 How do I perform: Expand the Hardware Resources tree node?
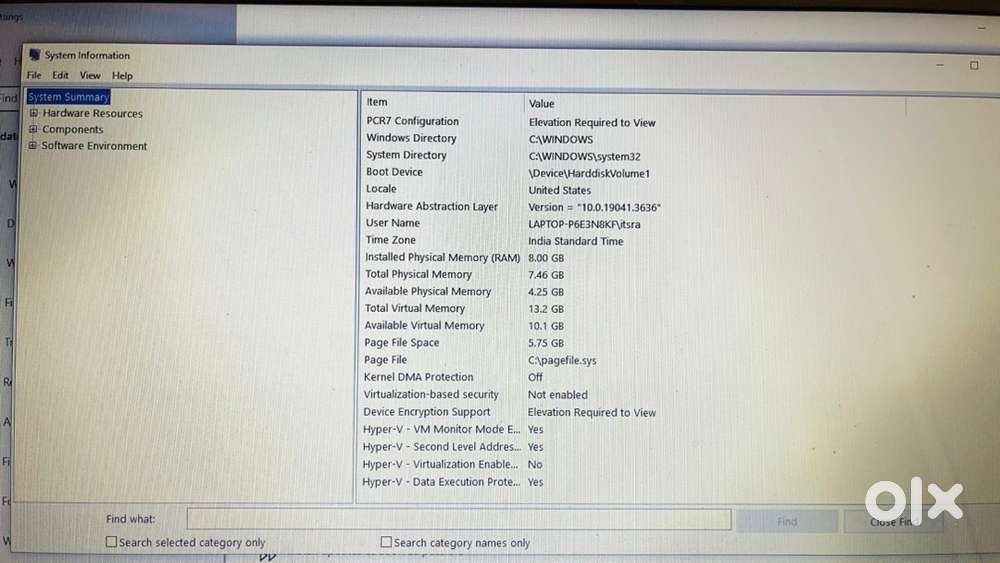[34, 113]
